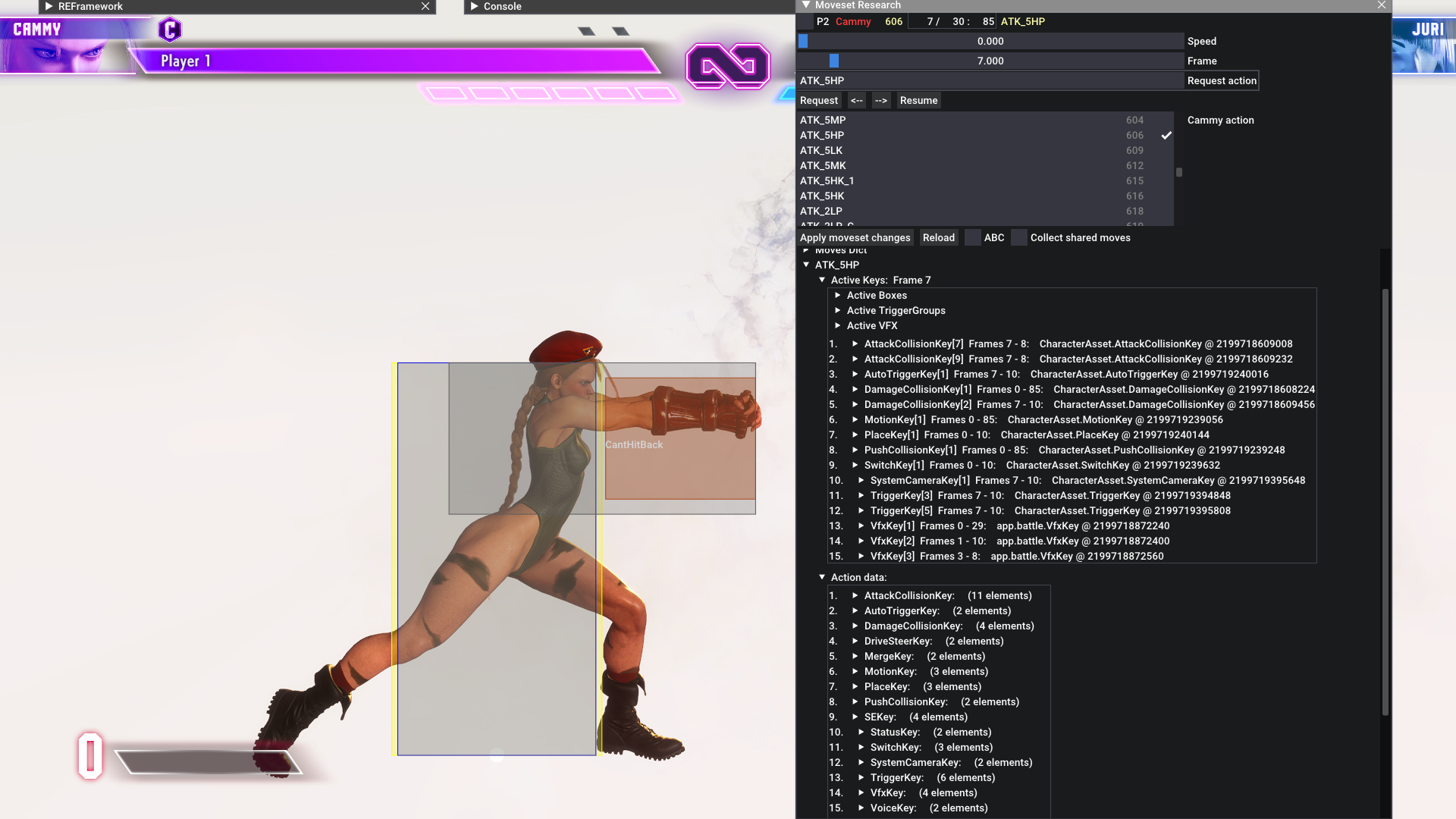Click the Frame slider handle
The height and width of the screenshot is (819, 1456).
point(834,61)
